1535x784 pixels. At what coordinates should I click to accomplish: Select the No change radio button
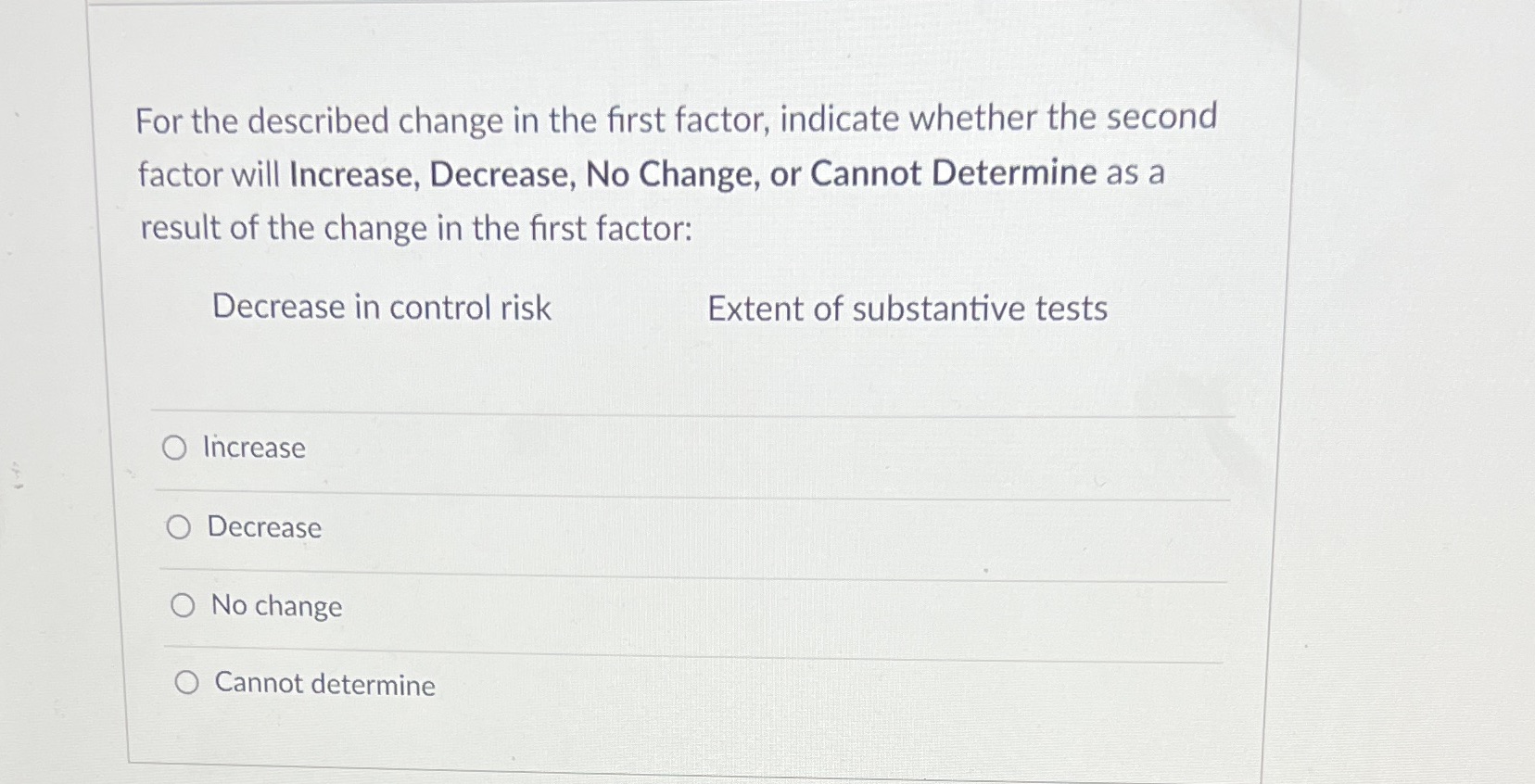[x=184, y=605]
